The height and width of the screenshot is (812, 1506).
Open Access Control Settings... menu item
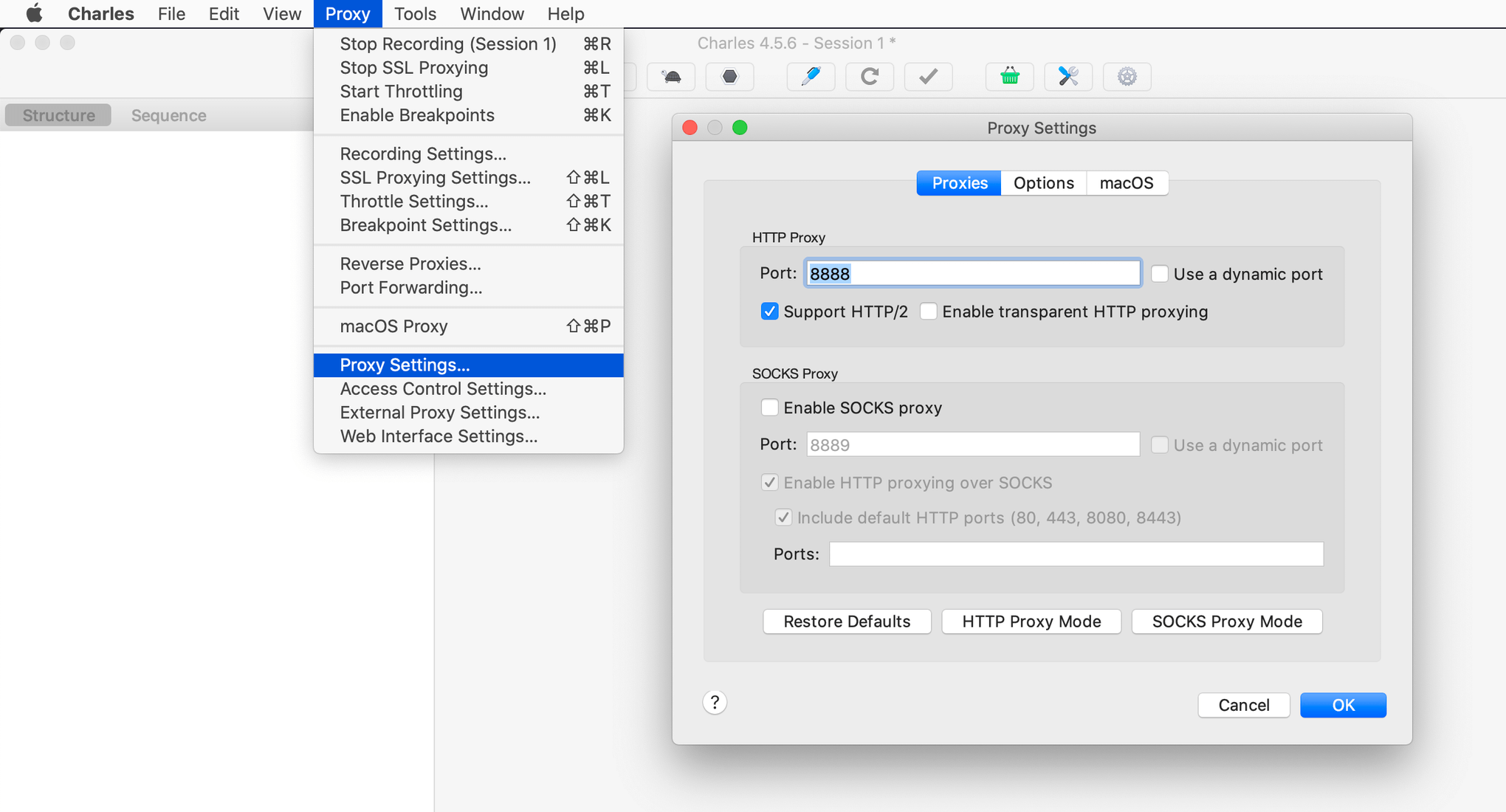(x=469, y=389)
